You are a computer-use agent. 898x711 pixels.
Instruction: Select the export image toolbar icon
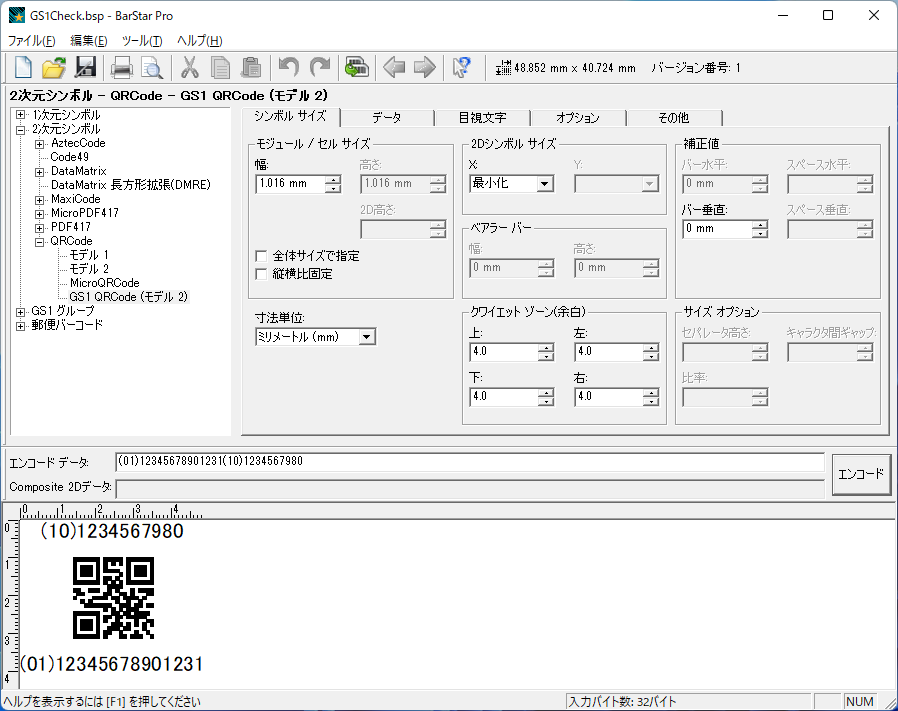(355, 67)
